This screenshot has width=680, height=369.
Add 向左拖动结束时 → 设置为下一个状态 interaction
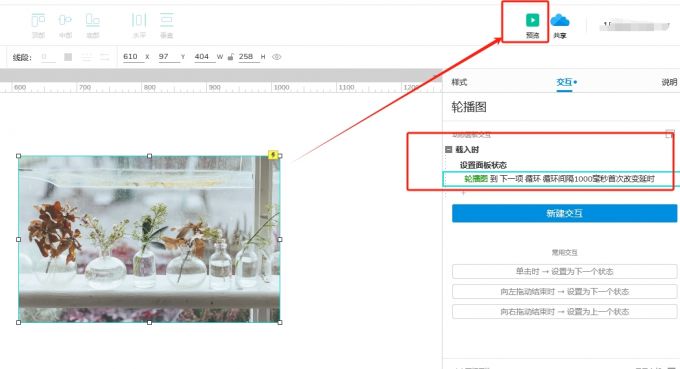564,291
